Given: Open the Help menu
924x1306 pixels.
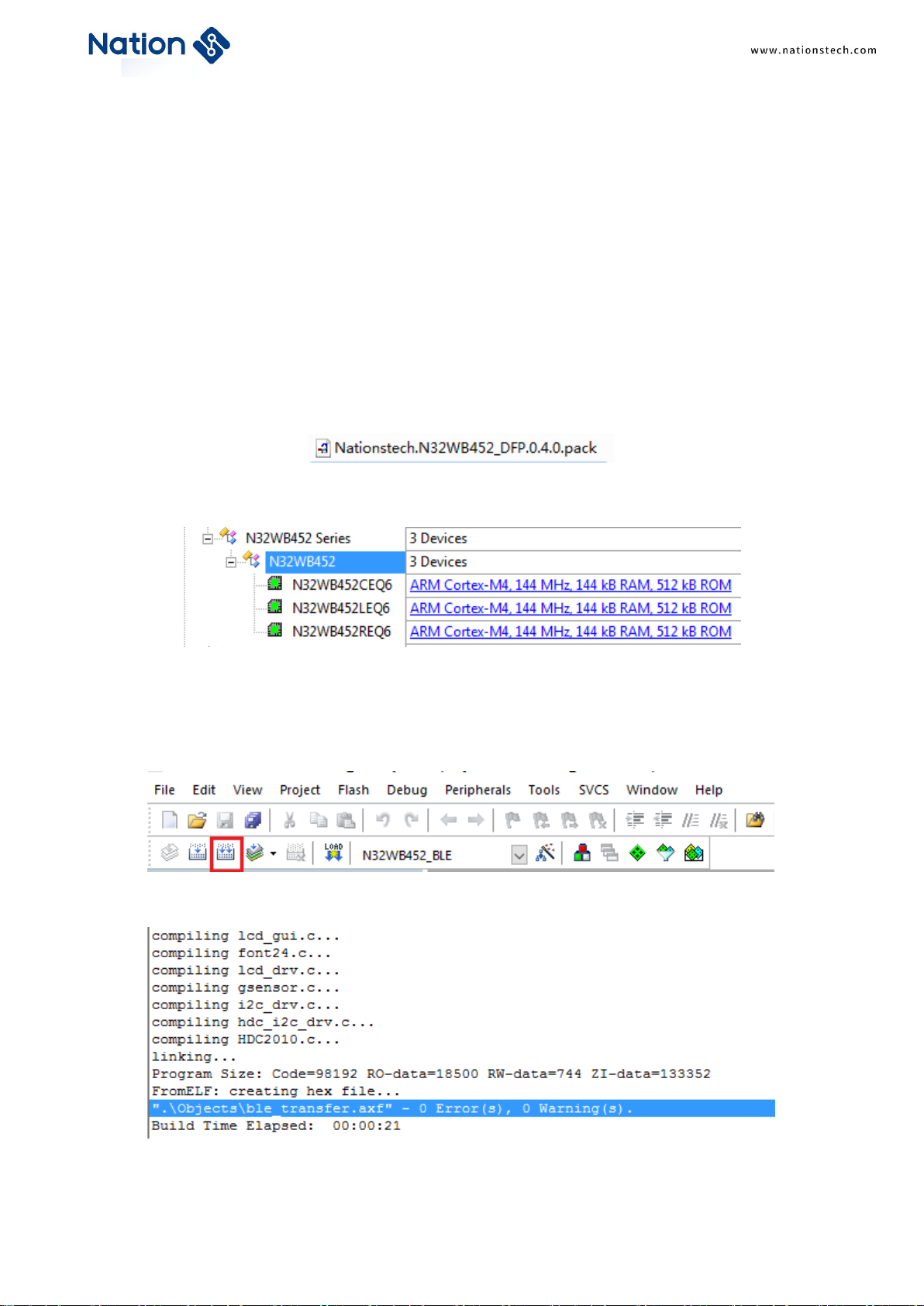Looking at the screenshot, I should tap(709, 790).
